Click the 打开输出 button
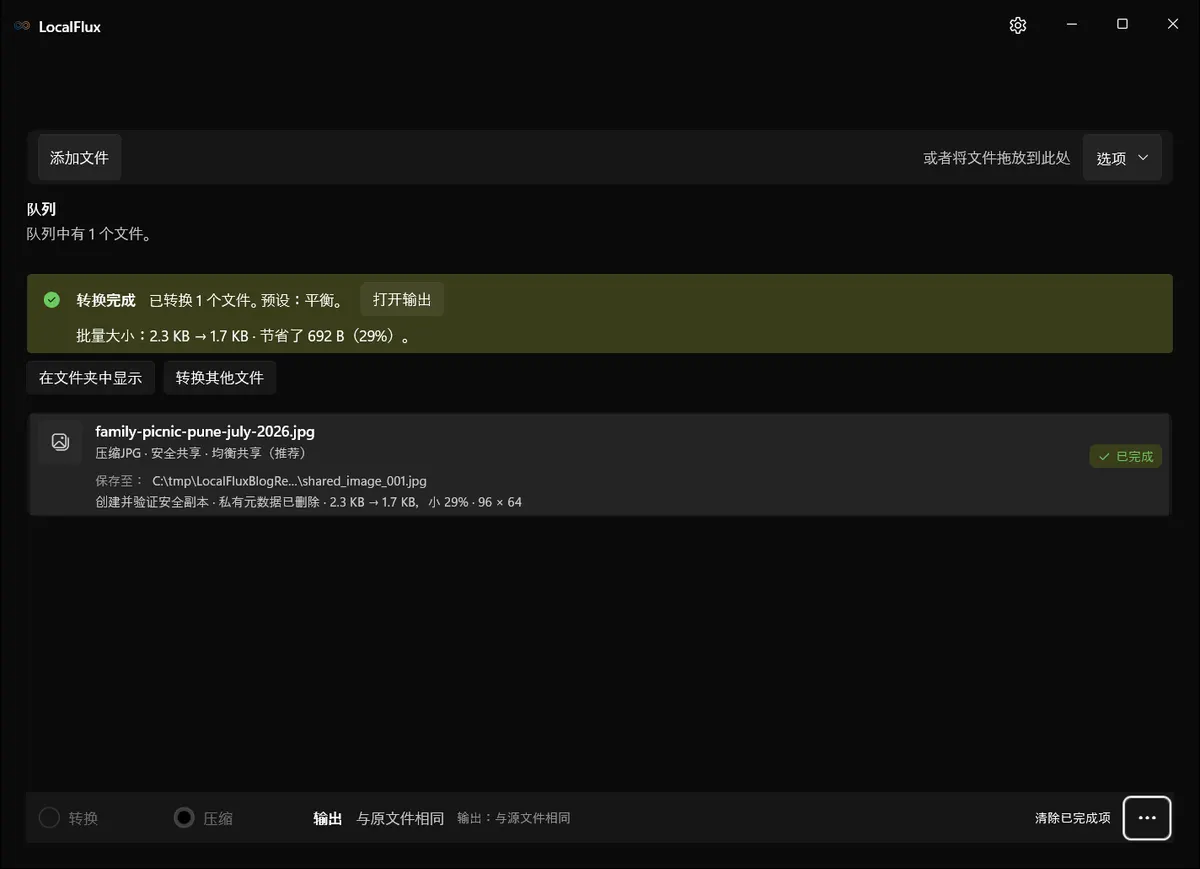Viewport: 1200px width, 869px height. pos(402,300)
